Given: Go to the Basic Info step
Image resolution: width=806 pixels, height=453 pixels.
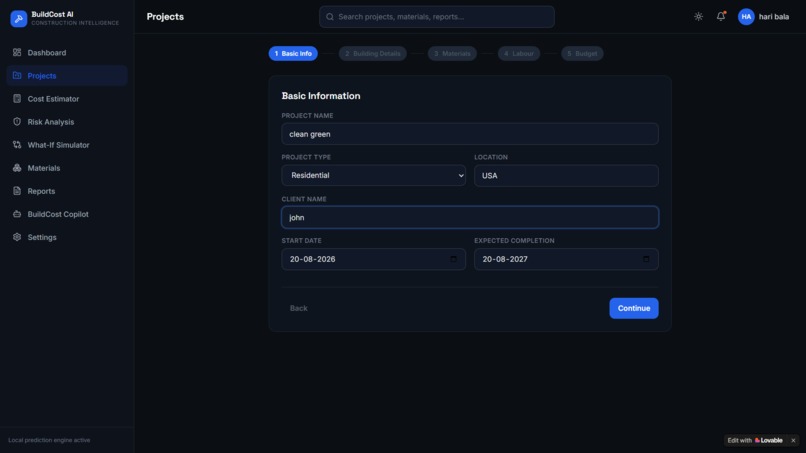Looking at the screenshot, I should click(x=293, y=53).
